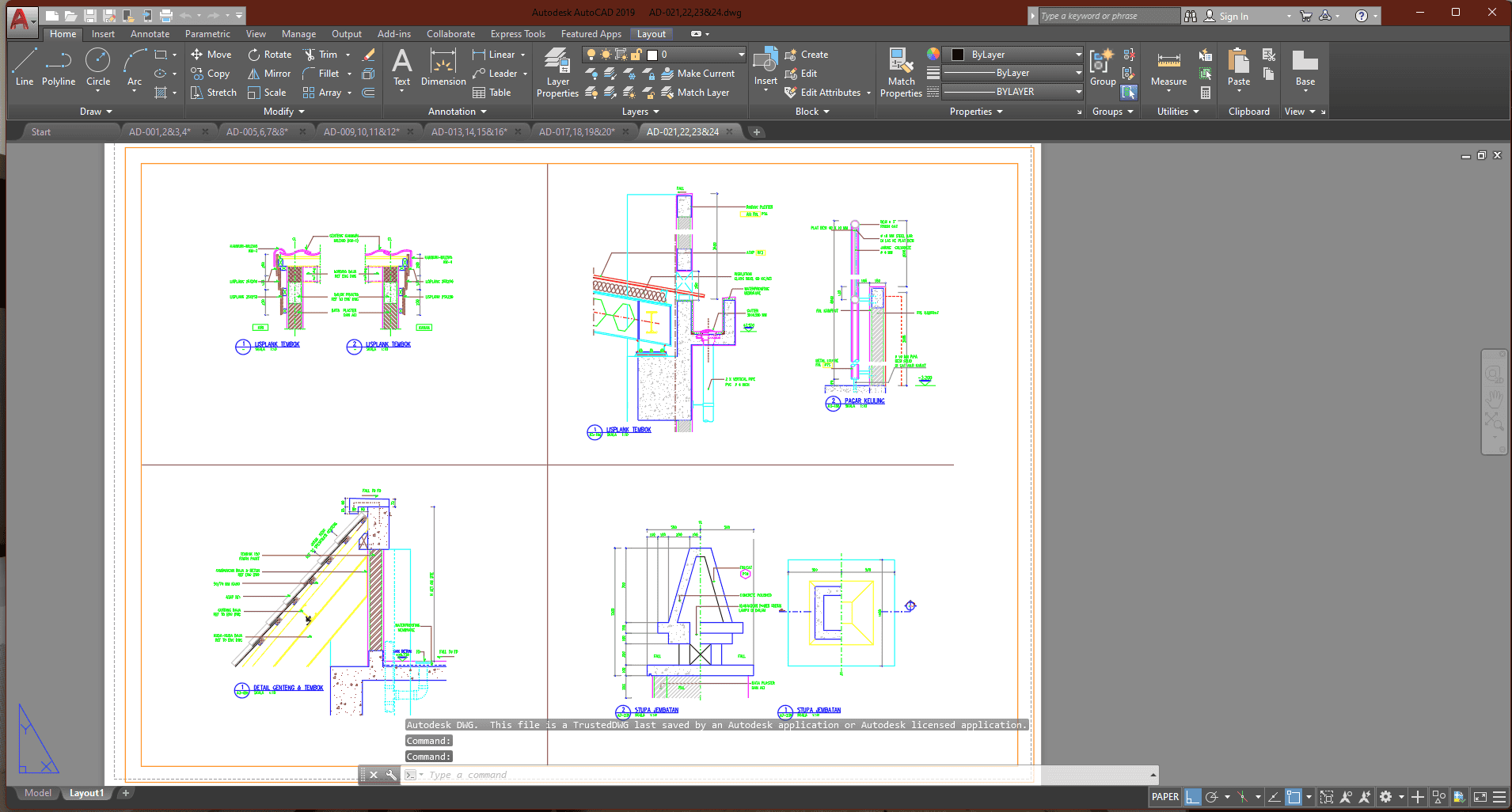Toggle object snap in status bar

click(x=1294, y=797)
